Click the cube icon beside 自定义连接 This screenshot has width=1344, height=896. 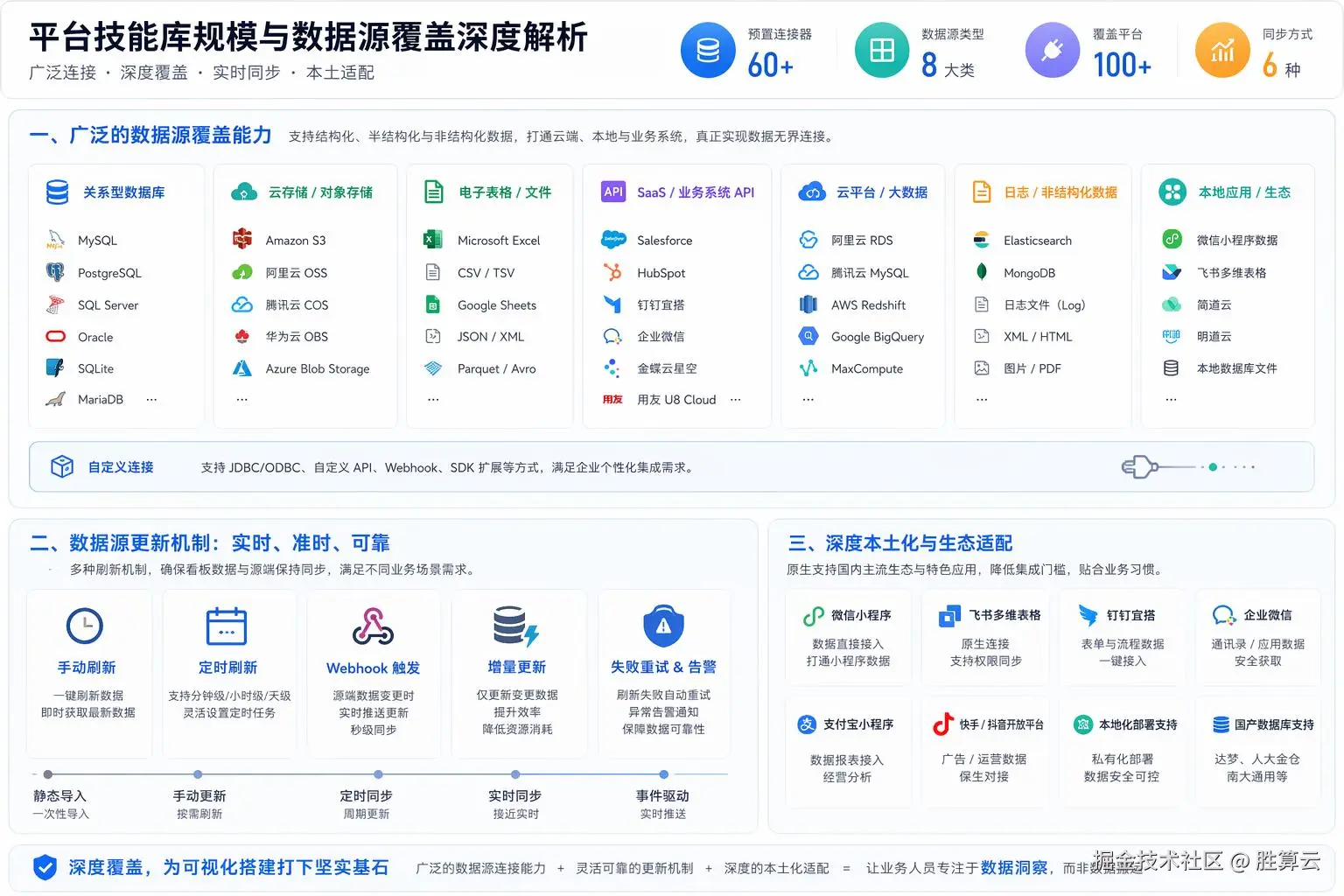(x=62, y=466)
